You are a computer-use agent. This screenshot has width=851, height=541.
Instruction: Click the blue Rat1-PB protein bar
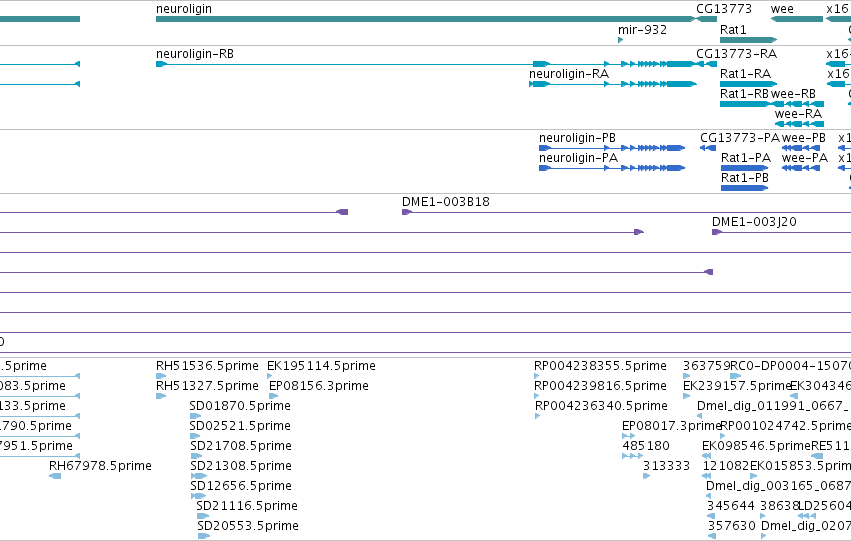pyautogui.click(x=744, y=188)
